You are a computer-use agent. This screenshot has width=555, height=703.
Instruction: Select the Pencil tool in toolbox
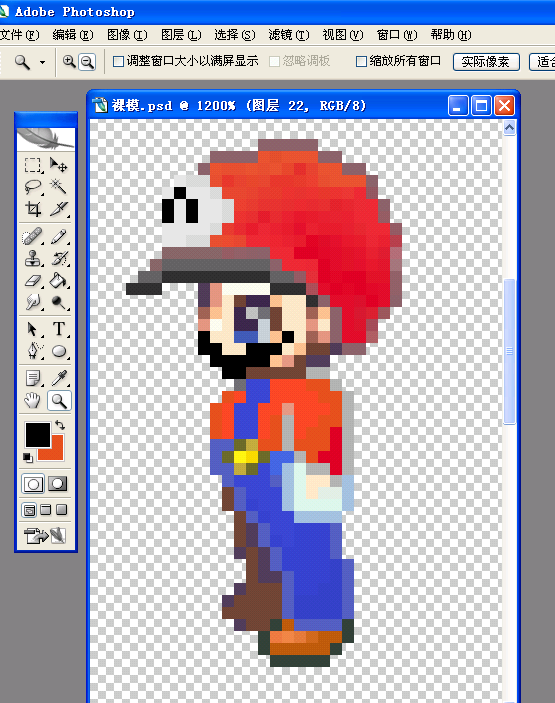(58, 236)
